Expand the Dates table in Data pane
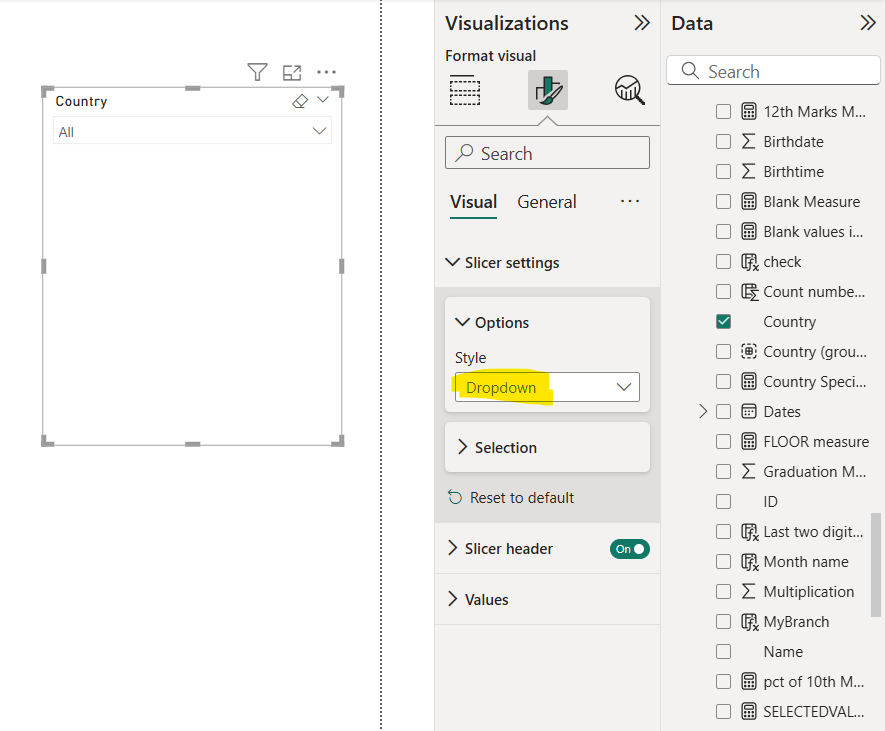 (x=705, y=411)
